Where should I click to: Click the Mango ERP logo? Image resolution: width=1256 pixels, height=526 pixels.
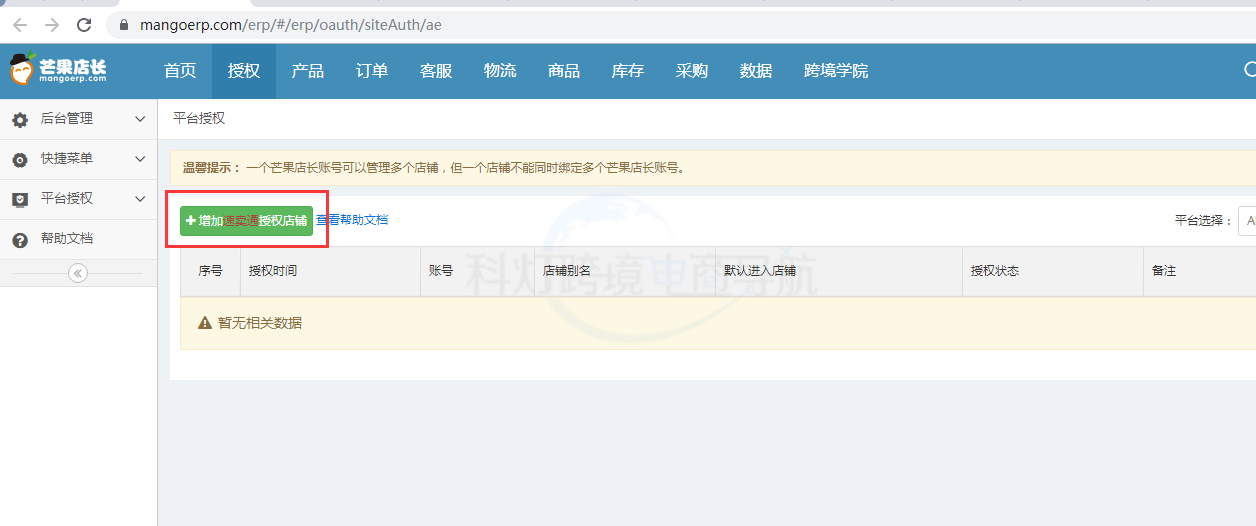[58, 70]
